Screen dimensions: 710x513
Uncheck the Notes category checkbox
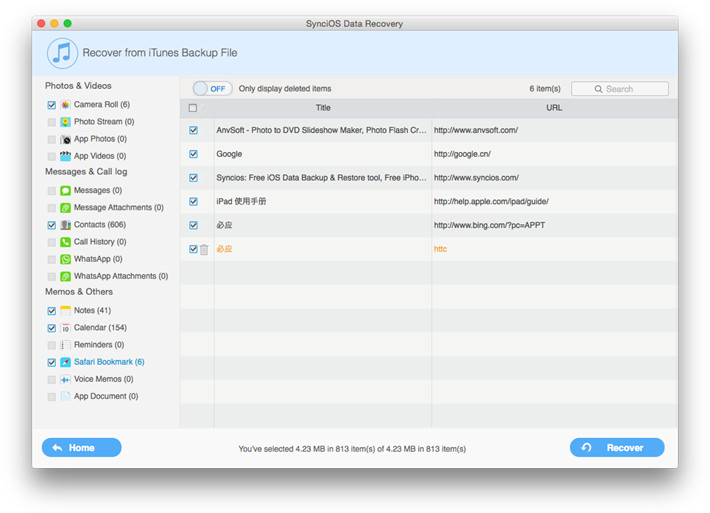point(52,311)
